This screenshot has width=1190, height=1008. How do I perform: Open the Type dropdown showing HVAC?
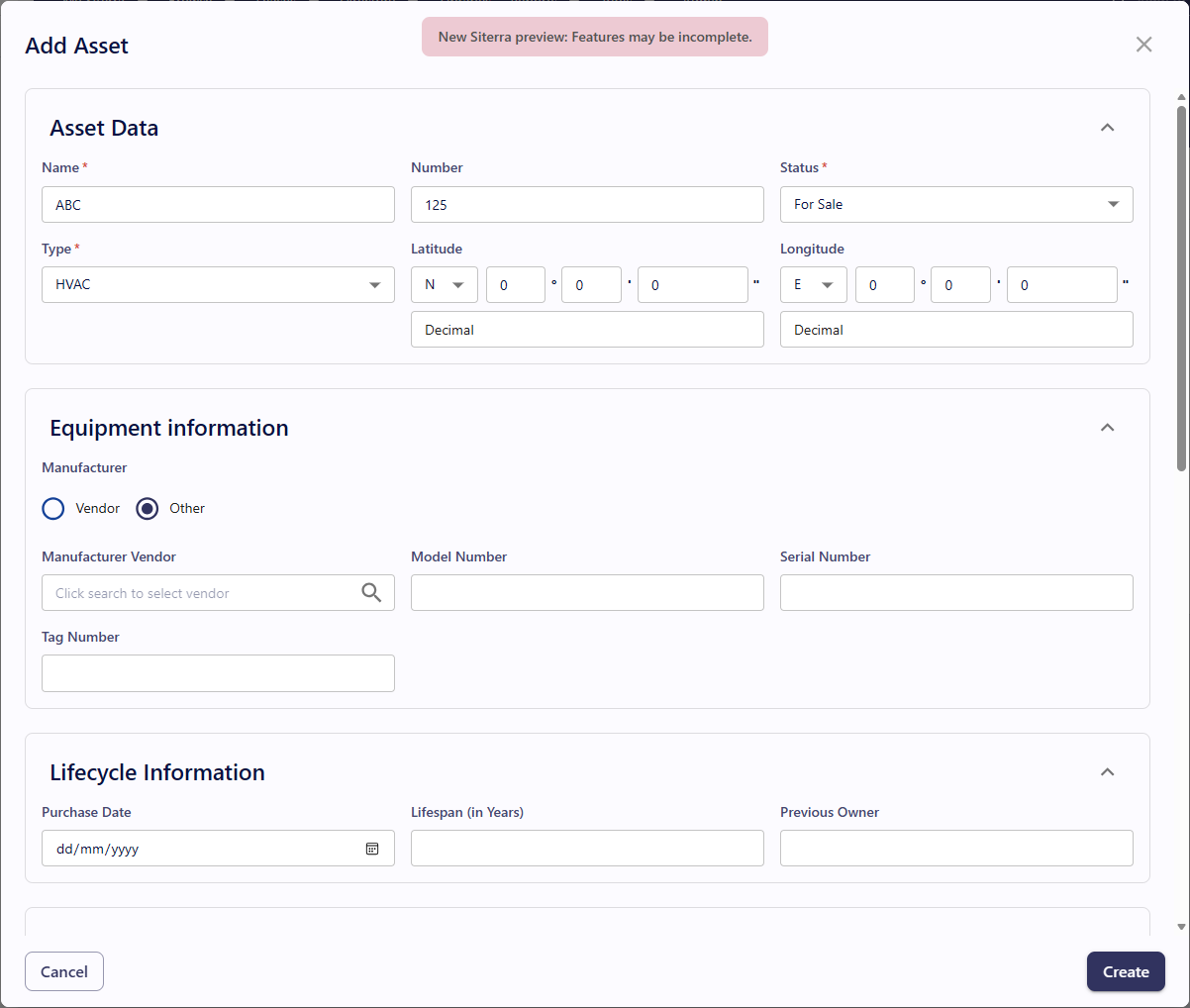click(x=218, y=284)
